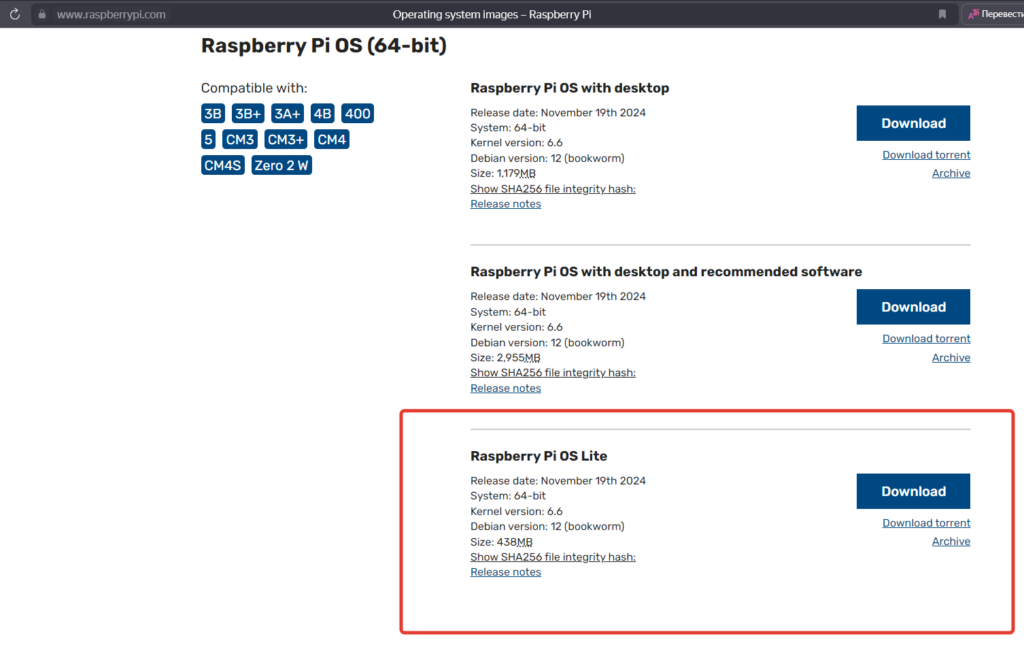Click the translate page button icon
Viewport: 1024px width, 645px height.
click(973, 15)
